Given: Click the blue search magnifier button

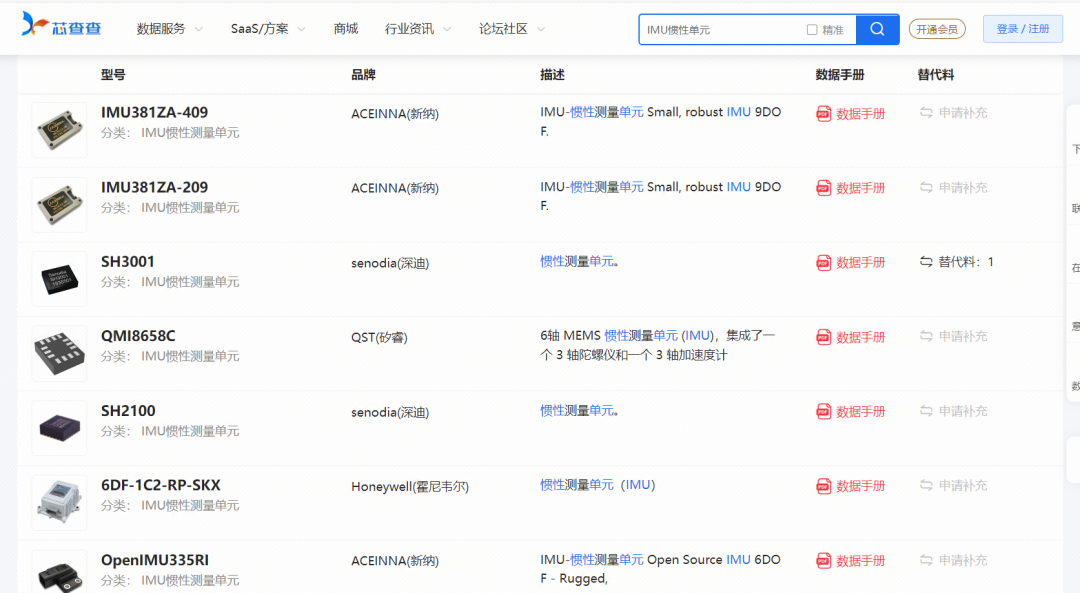Looking at the screenshot, I should [x=877, y=29].
